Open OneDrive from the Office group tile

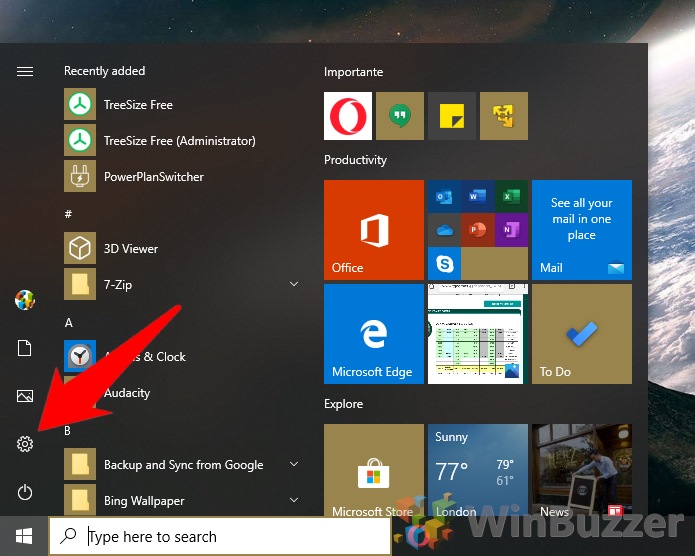point(444,230)
